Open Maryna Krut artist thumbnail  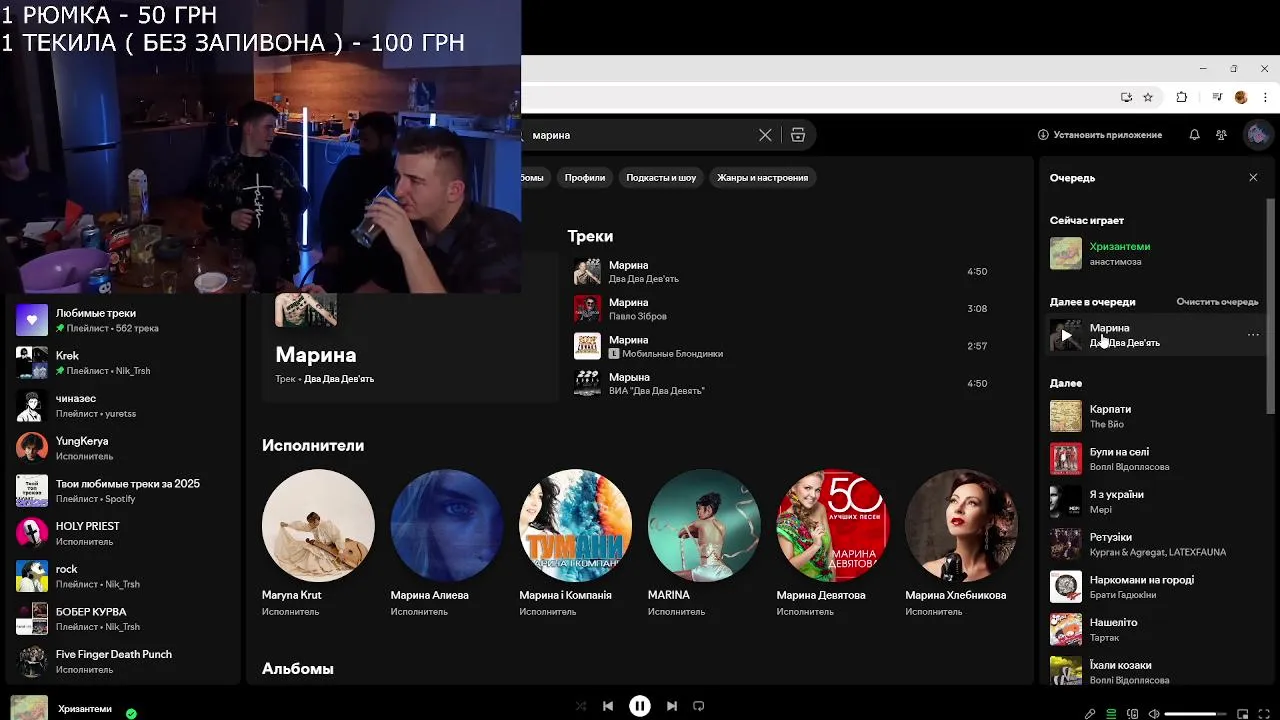coord(318,525)
